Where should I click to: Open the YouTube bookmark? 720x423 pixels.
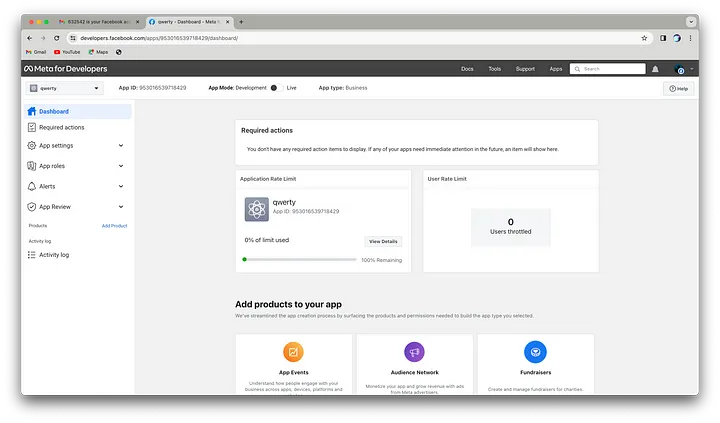(67, 52)
